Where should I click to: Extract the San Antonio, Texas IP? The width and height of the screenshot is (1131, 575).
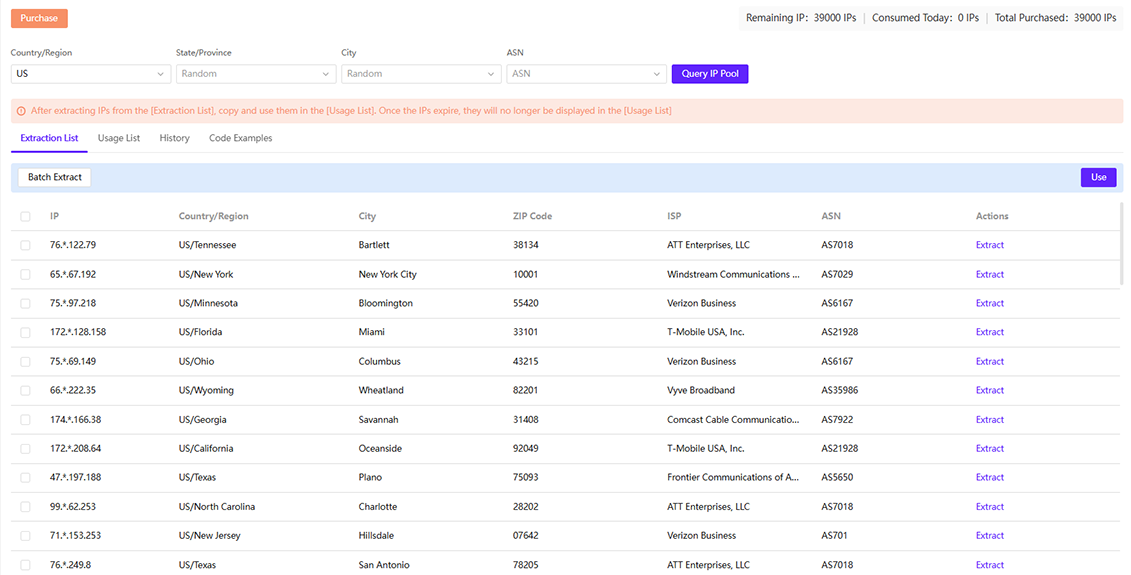tap(990, 565)
